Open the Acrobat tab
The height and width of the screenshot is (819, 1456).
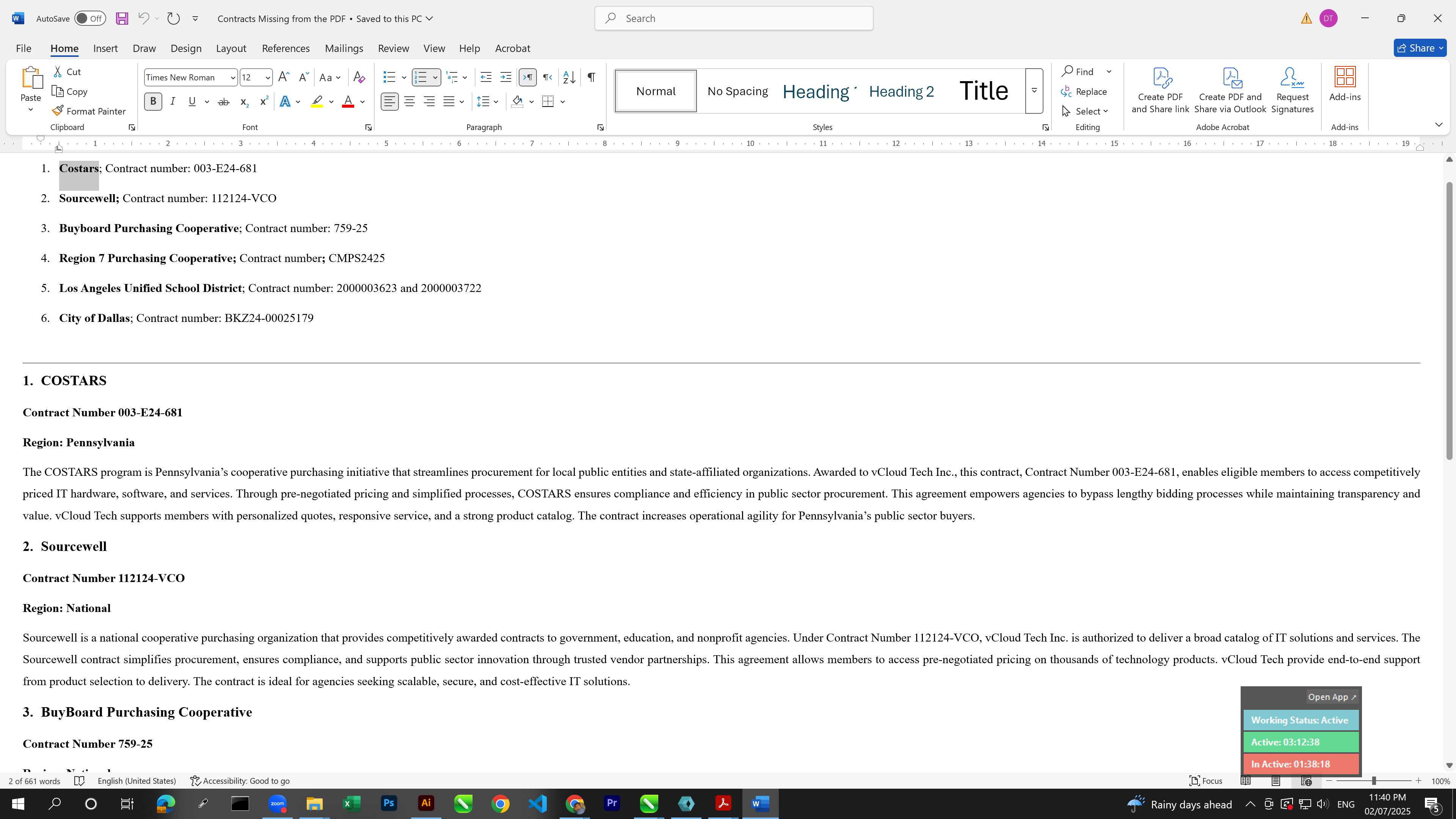pos(512,49)
